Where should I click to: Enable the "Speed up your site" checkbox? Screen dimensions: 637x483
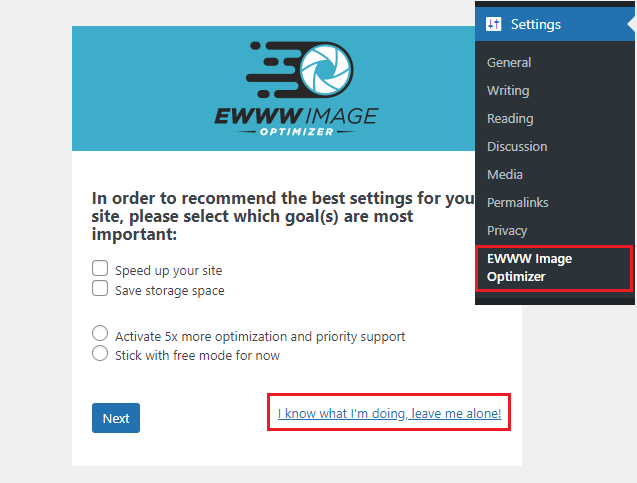point(100,269)
